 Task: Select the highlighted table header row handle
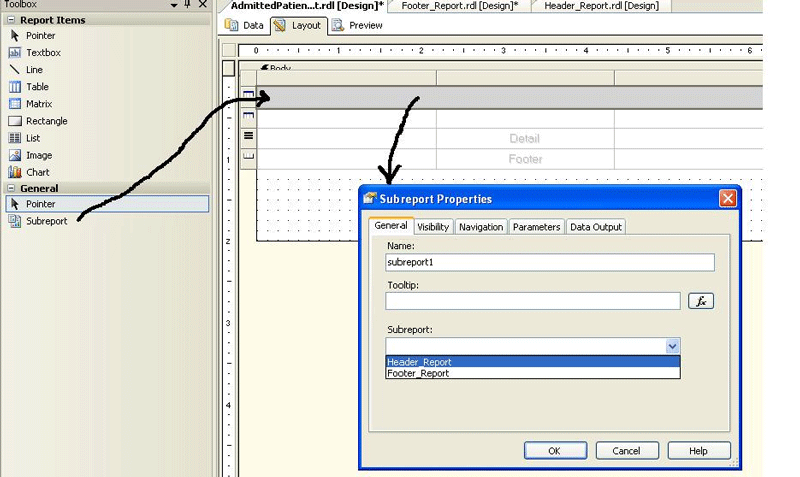coord(248,97)
